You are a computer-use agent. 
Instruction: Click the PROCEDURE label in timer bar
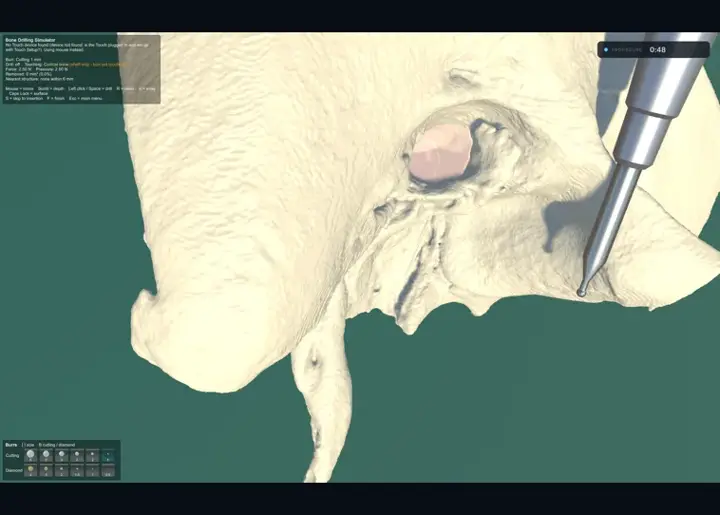[627, 50]
